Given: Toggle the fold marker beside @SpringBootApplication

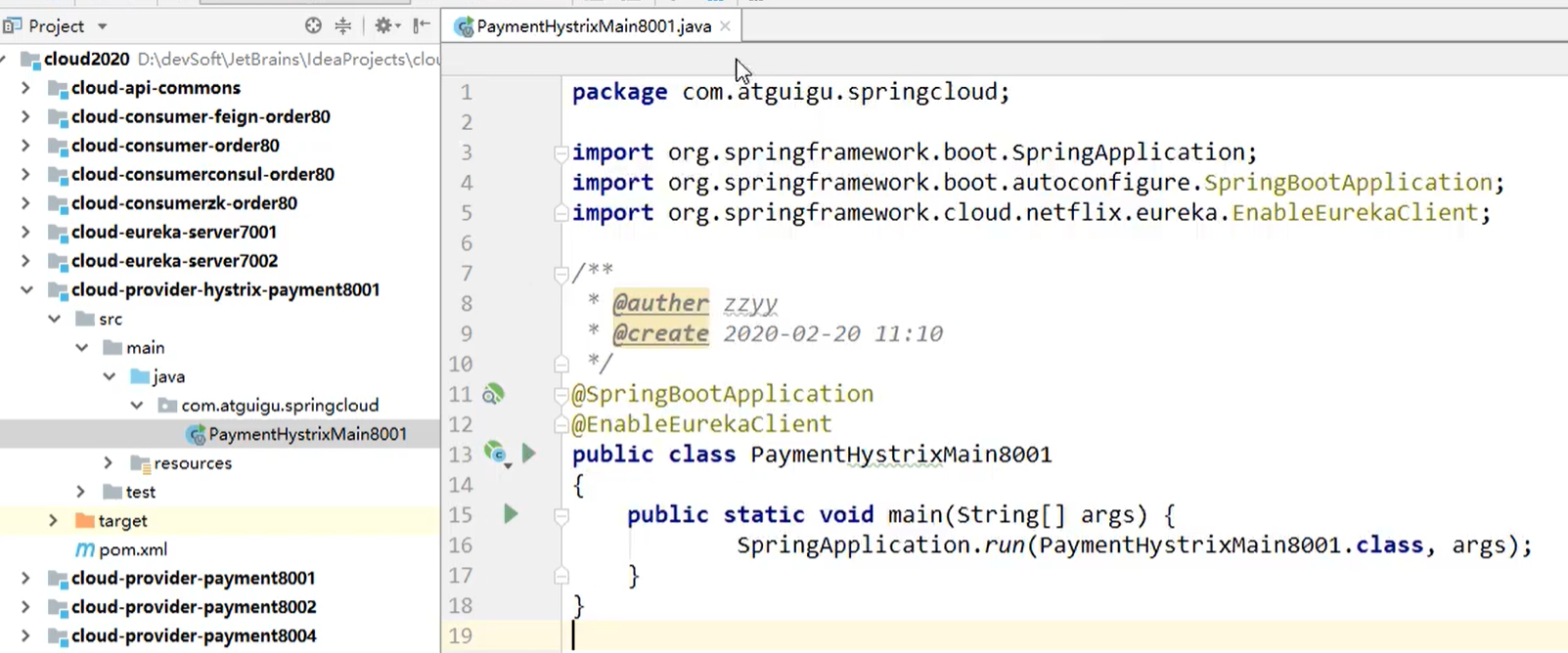Looking at the screenshot, I should pyautogui.click(x=560, y=395).
